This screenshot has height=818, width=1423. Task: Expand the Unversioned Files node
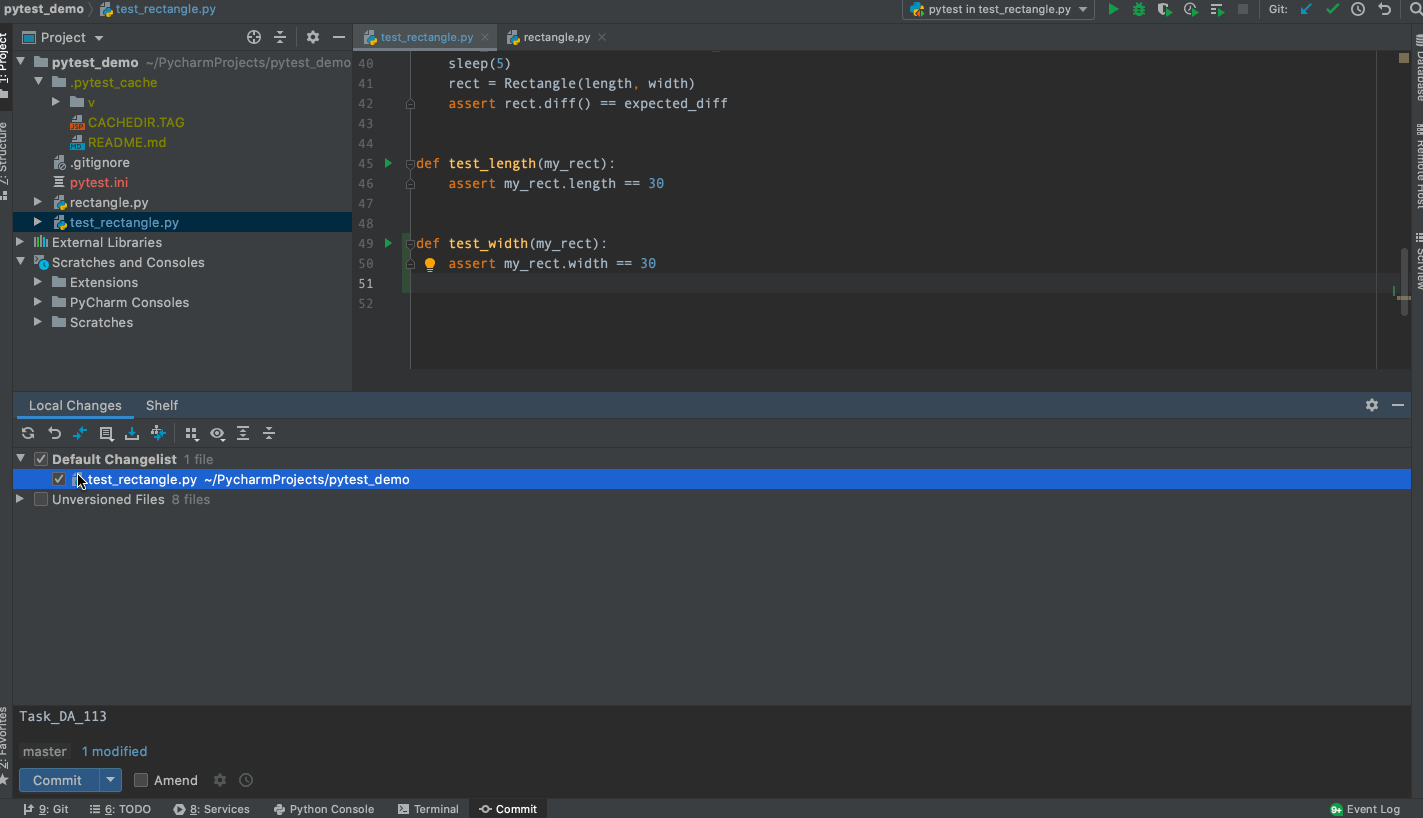tap(20, 499)
